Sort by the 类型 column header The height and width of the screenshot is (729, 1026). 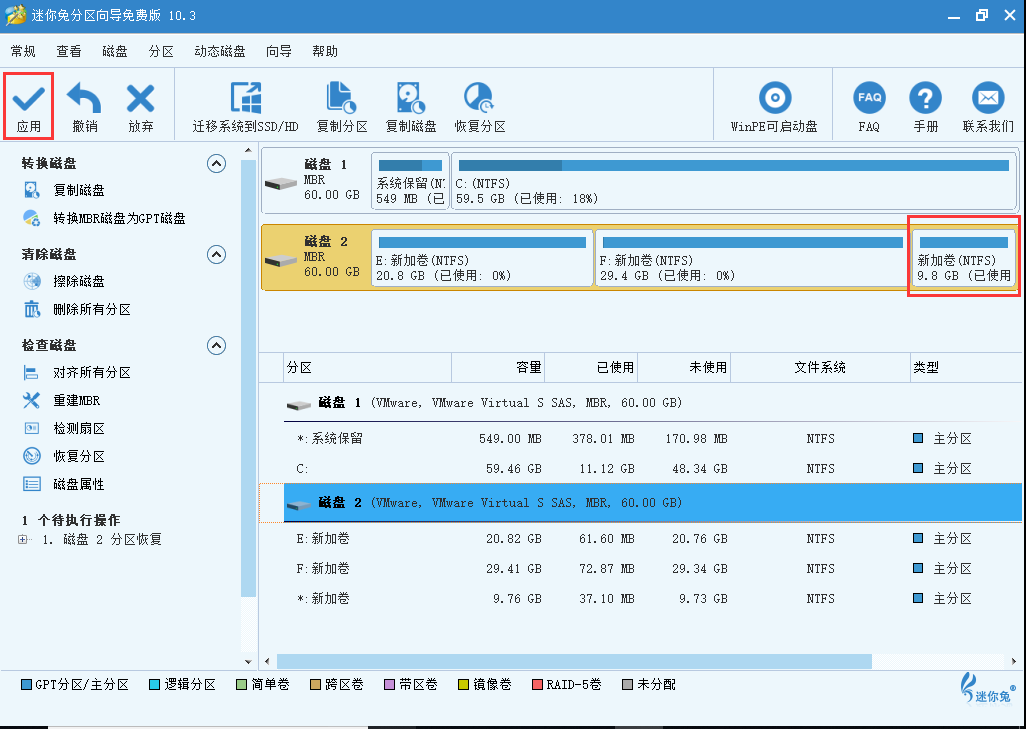pos(966,368)
